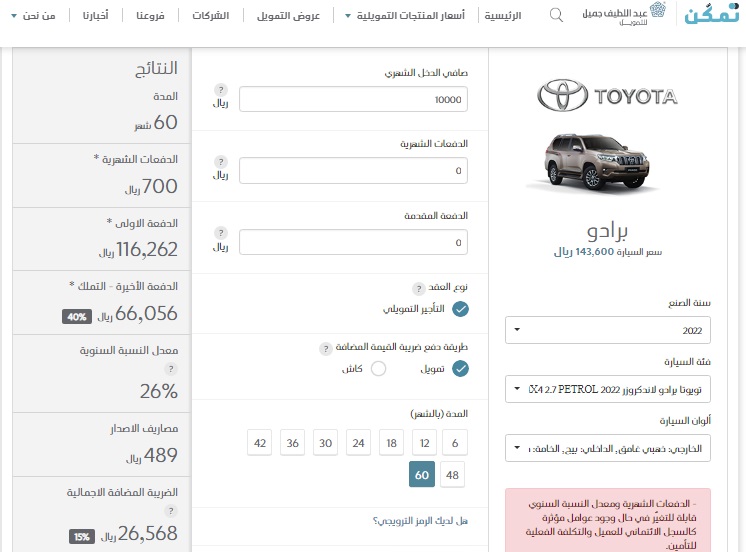Open ألوان السيارة dropdown
Screen dimensions: 746x552
(608, 448)
